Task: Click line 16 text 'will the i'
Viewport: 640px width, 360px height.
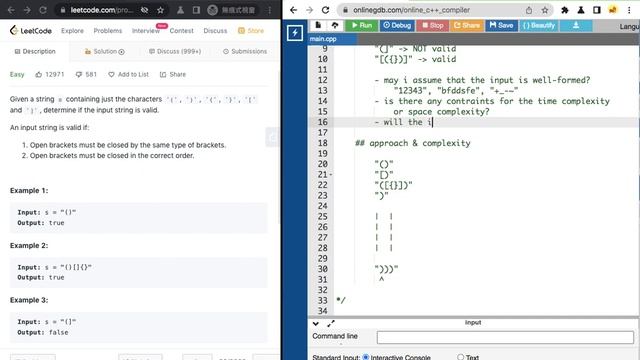Action: click(x=407, y=122)
